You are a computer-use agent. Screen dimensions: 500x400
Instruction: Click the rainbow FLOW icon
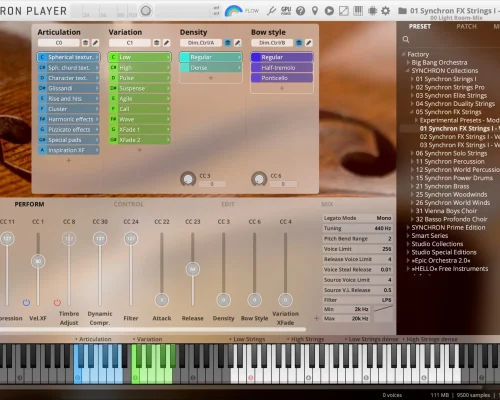pyautogui.click(x=233, y=11)
